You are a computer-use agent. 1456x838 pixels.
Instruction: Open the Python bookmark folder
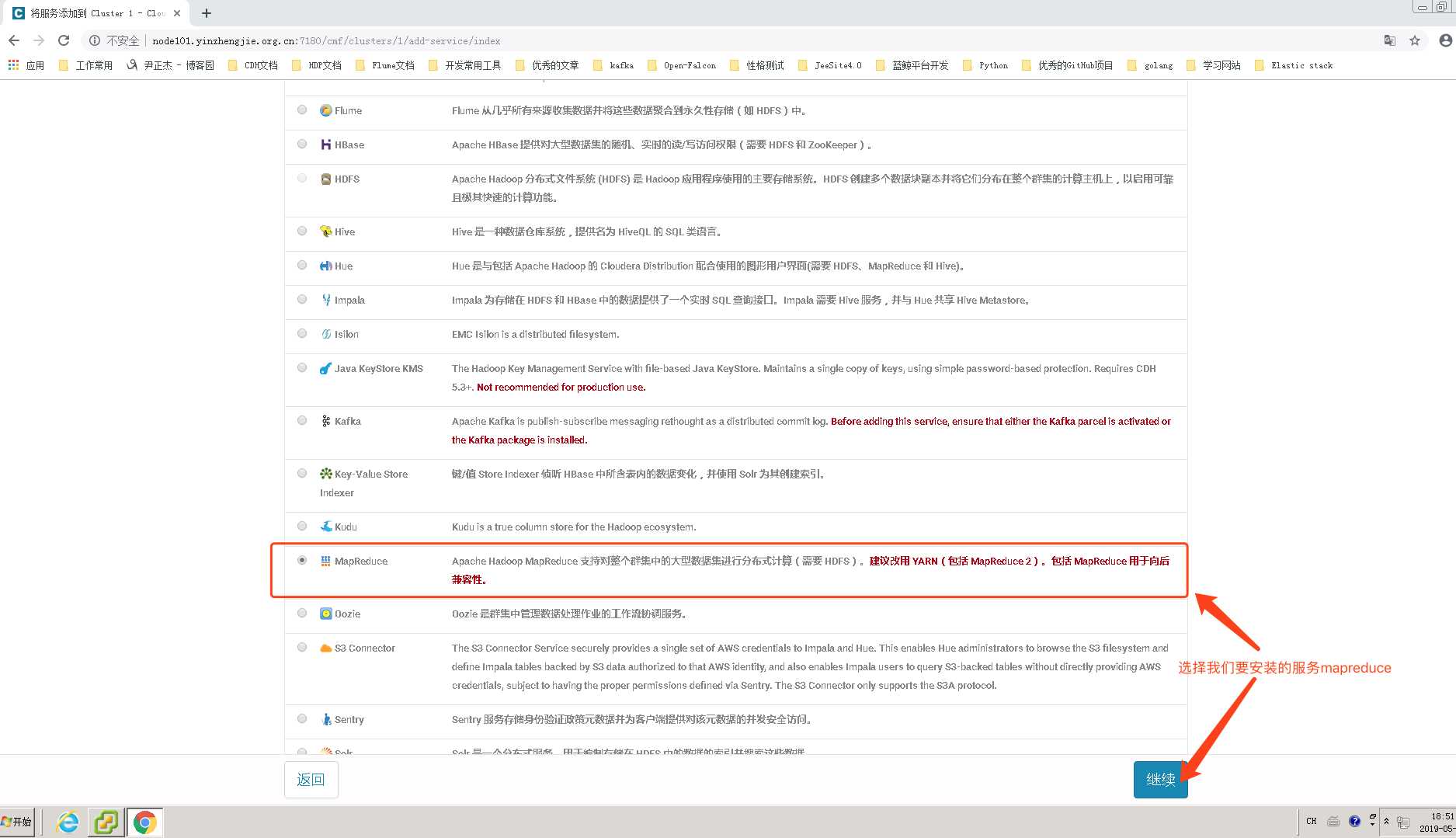tap(985, 65)
